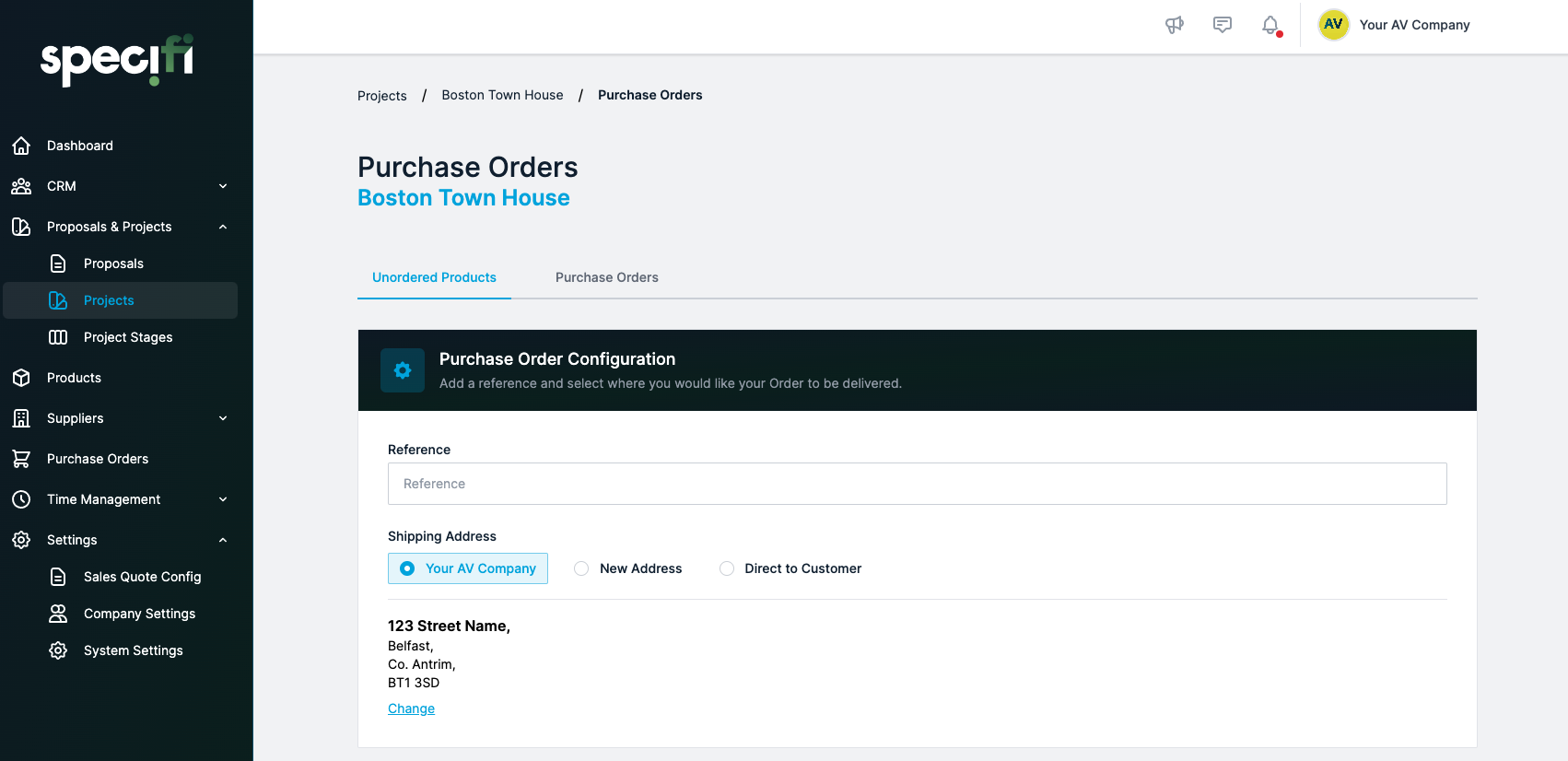Select Your AV Company shipping address
This screenshot has height=761, width=1568.
coord(468,568)
